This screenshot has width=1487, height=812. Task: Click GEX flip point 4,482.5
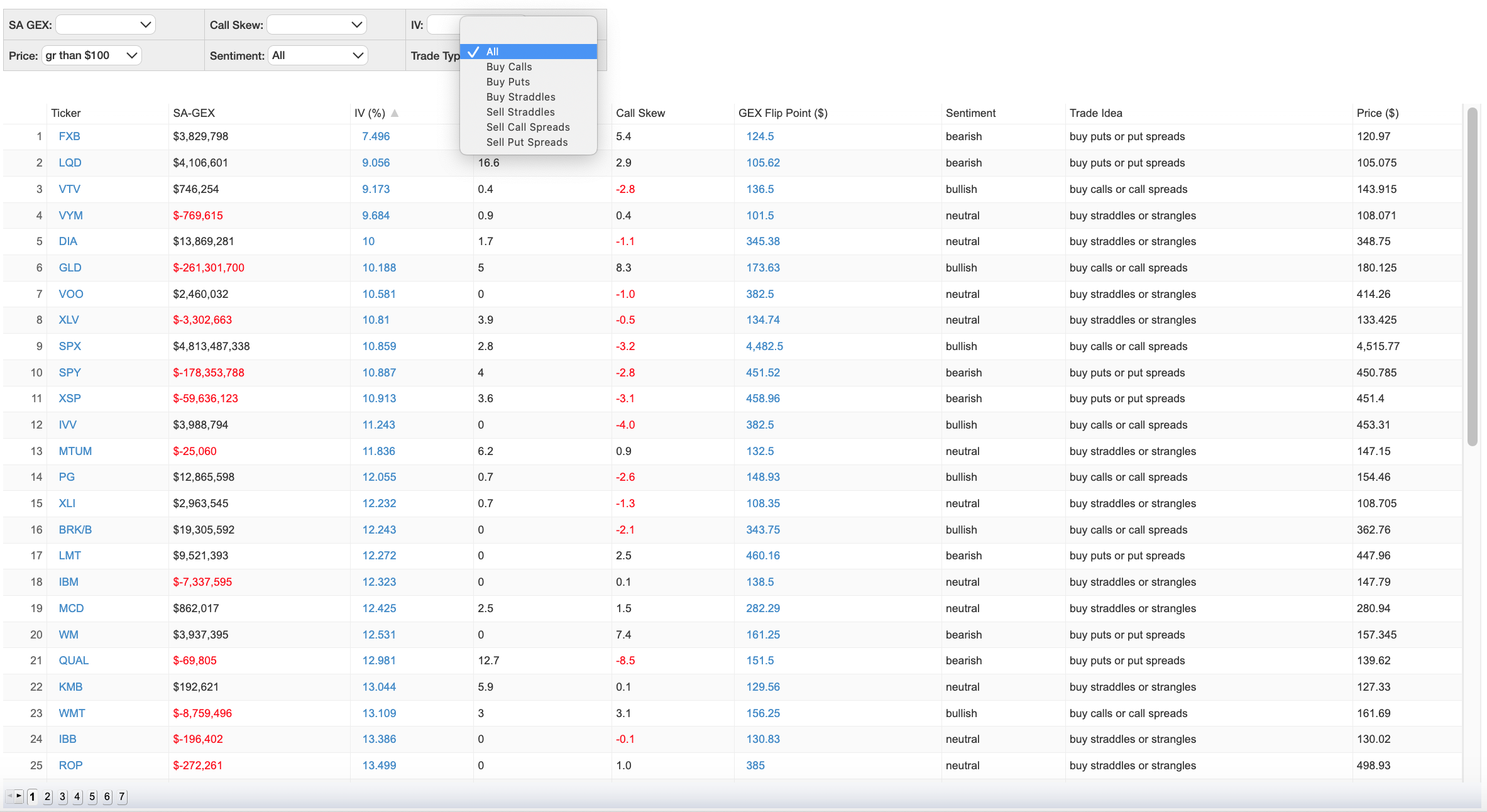(764, 346)
